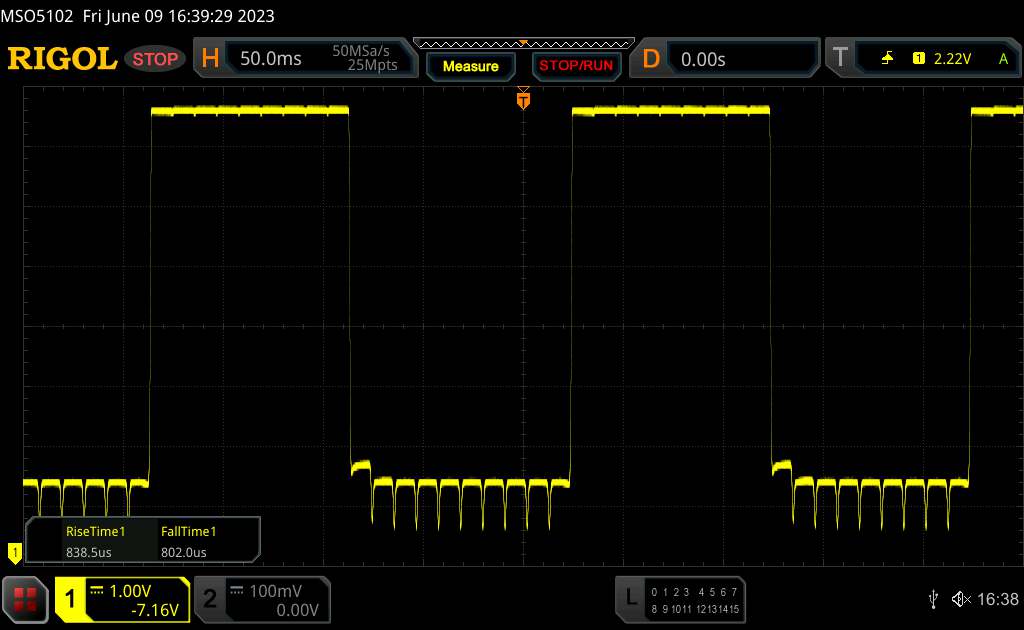Open the D delay 0.00s setting
The width and height of the screenshot is (1024, 630).
(x=726, y=59)
